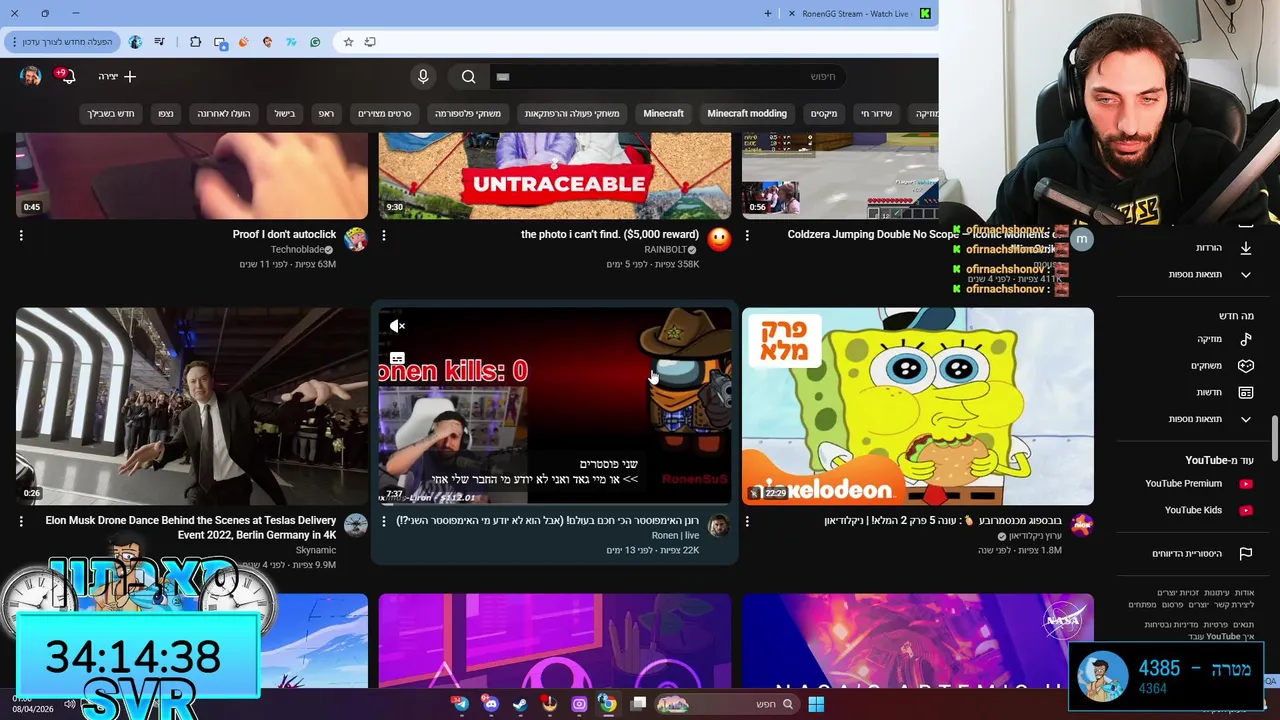Select the ראפ filter chip
Screen dimensions: 1280x720
pos(326,113)
